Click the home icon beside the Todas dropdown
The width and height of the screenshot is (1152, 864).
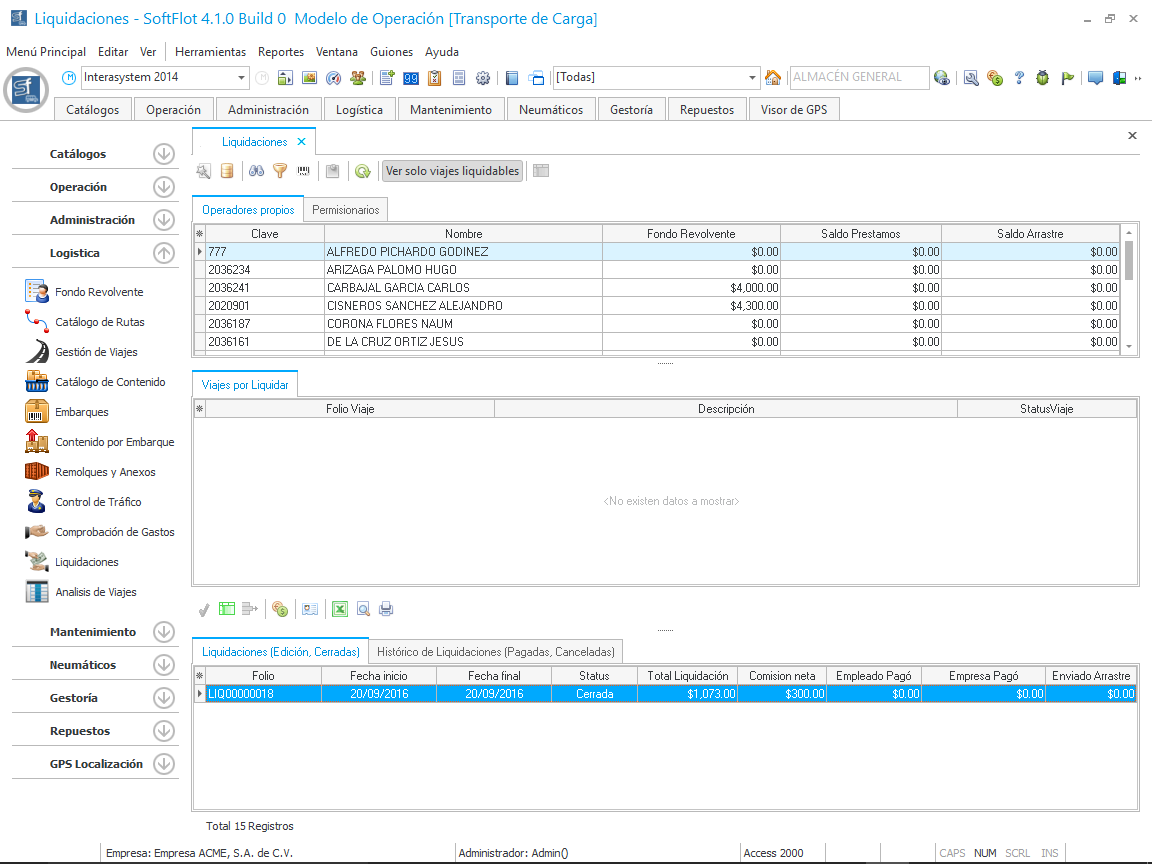pos(772,78)
